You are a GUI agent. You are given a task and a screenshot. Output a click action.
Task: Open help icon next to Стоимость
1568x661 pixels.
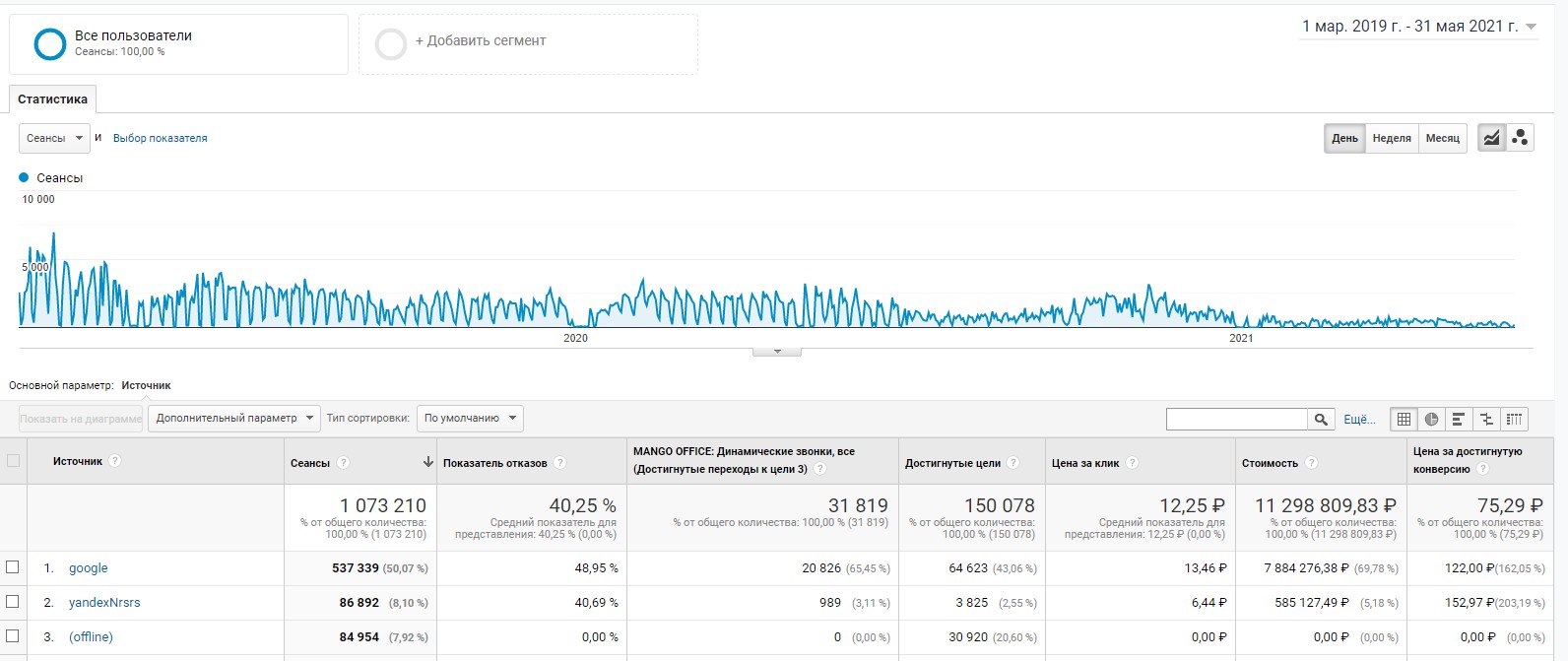[1311, 463]
